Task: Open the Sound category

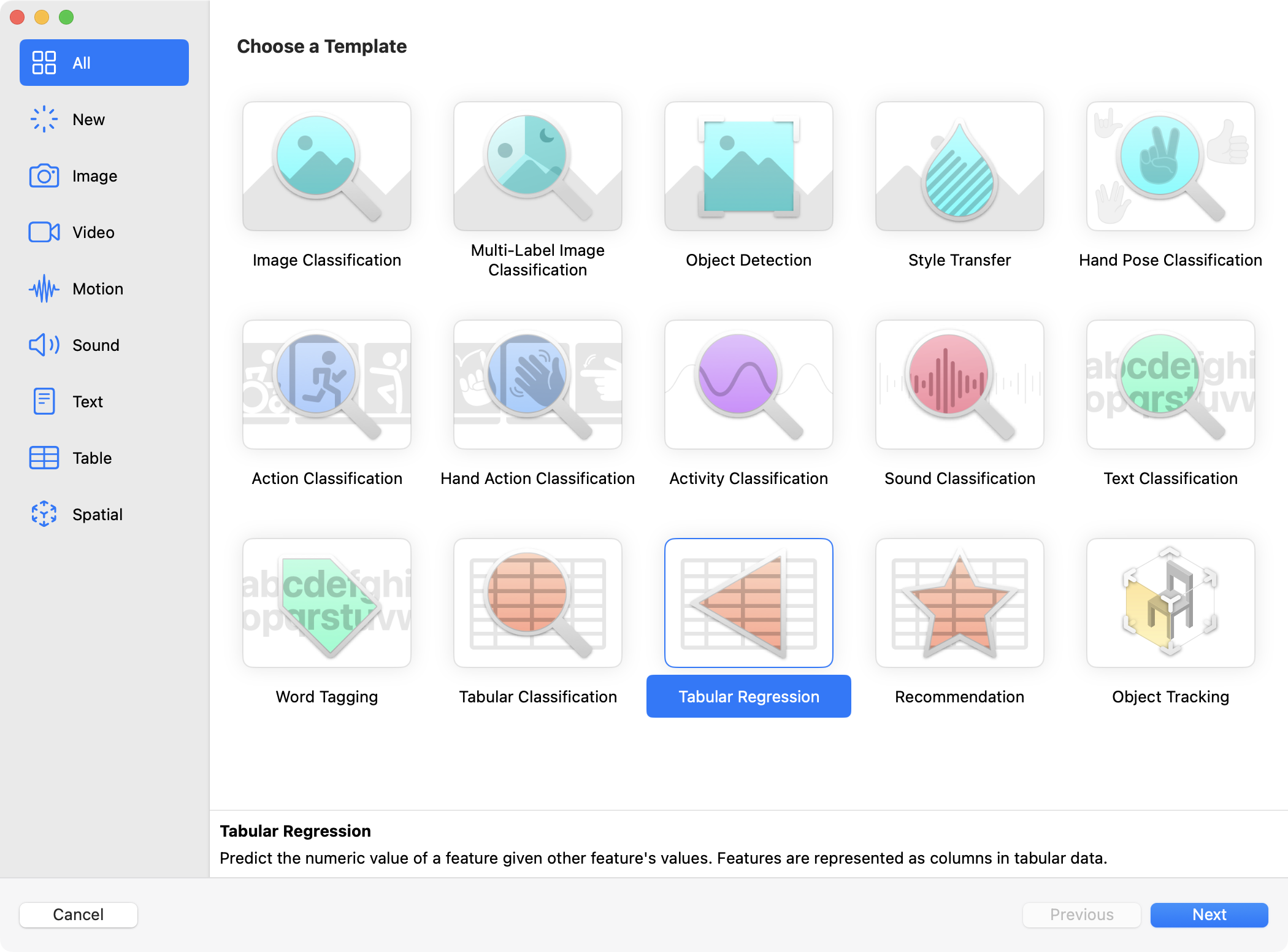Action: coord(95,345)
